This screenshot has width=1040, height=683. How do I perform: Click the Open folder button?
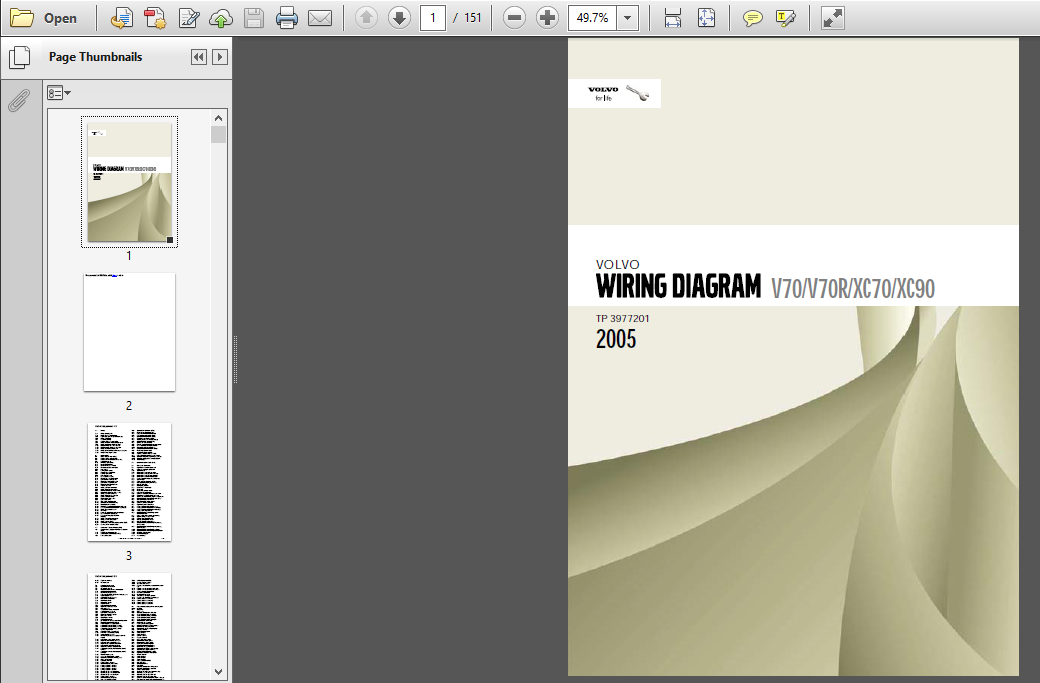pos(44,18)
